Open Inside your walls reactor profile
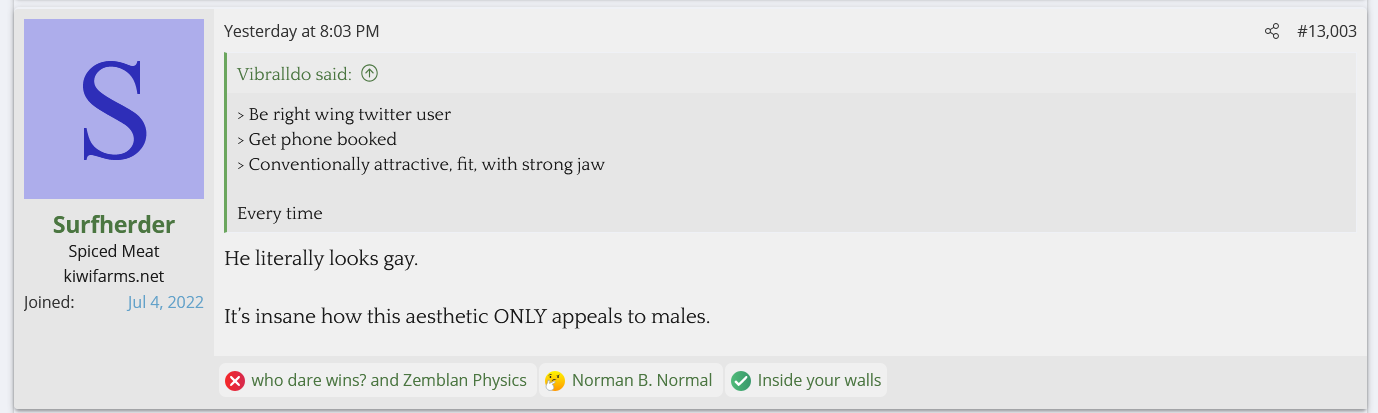The width and height of the screenshot is (1378, 413). pos(819,381)
